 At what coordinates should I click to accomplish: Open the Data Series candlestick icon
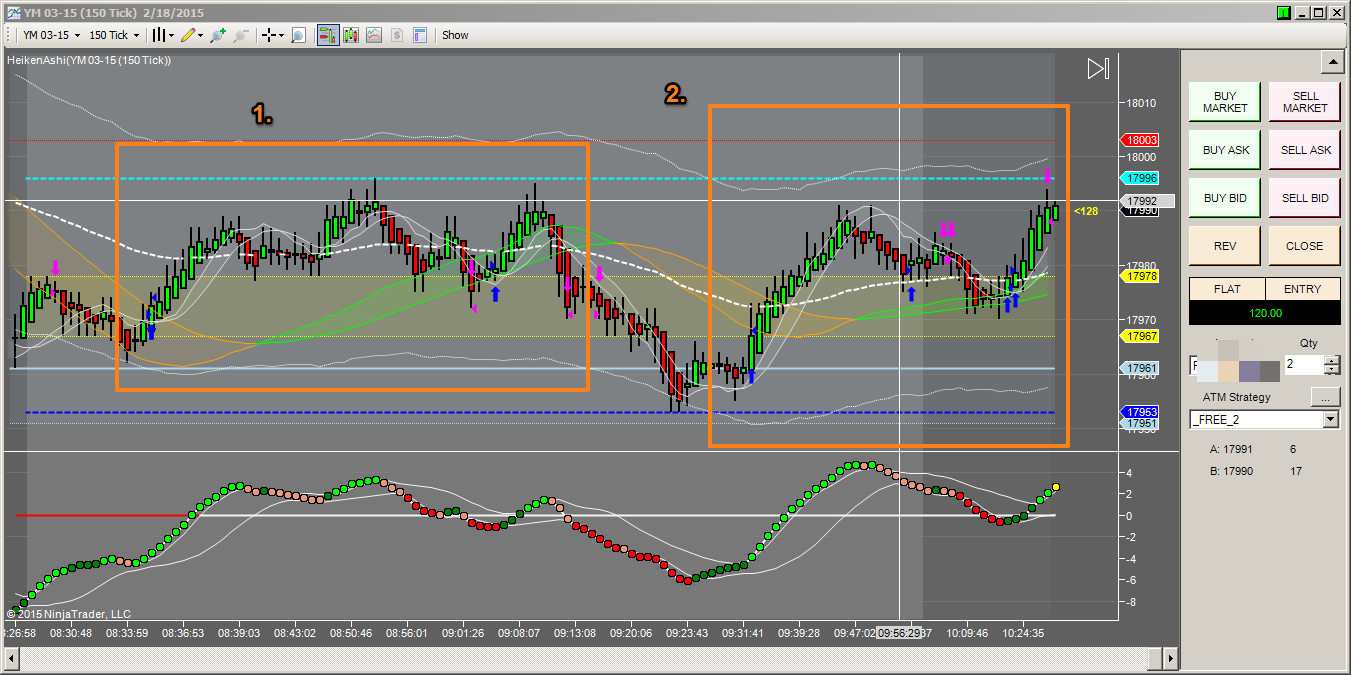[x=351, y=35]
